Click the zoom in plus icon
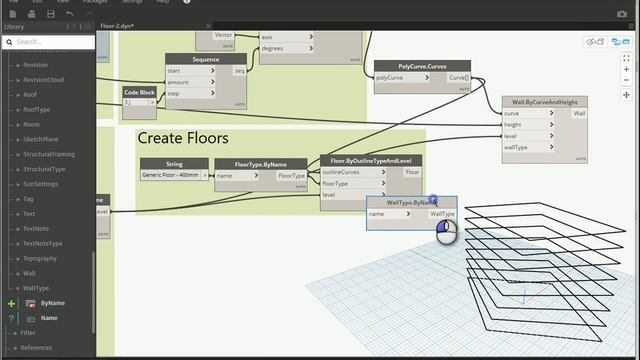 (x=626, y=69)
